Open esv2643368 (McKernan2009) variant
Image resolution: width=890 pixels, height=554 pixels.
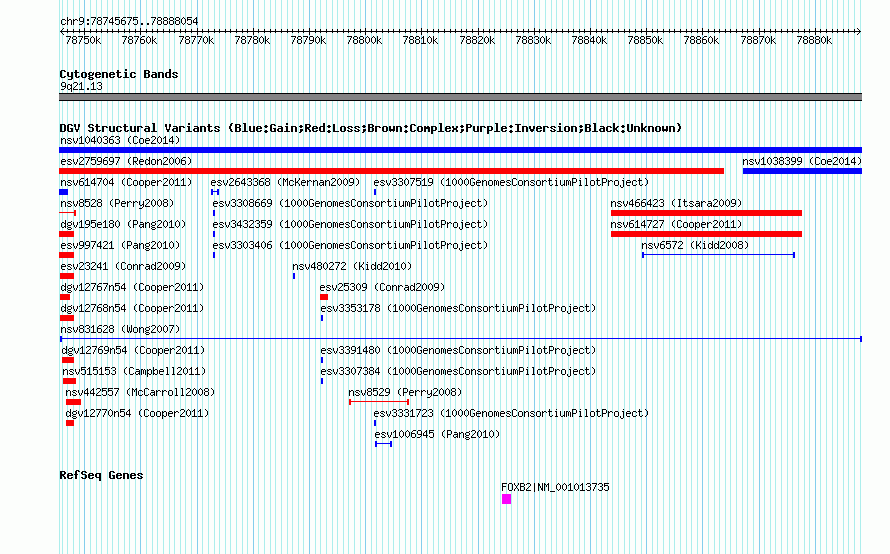(x=285, y=182)
